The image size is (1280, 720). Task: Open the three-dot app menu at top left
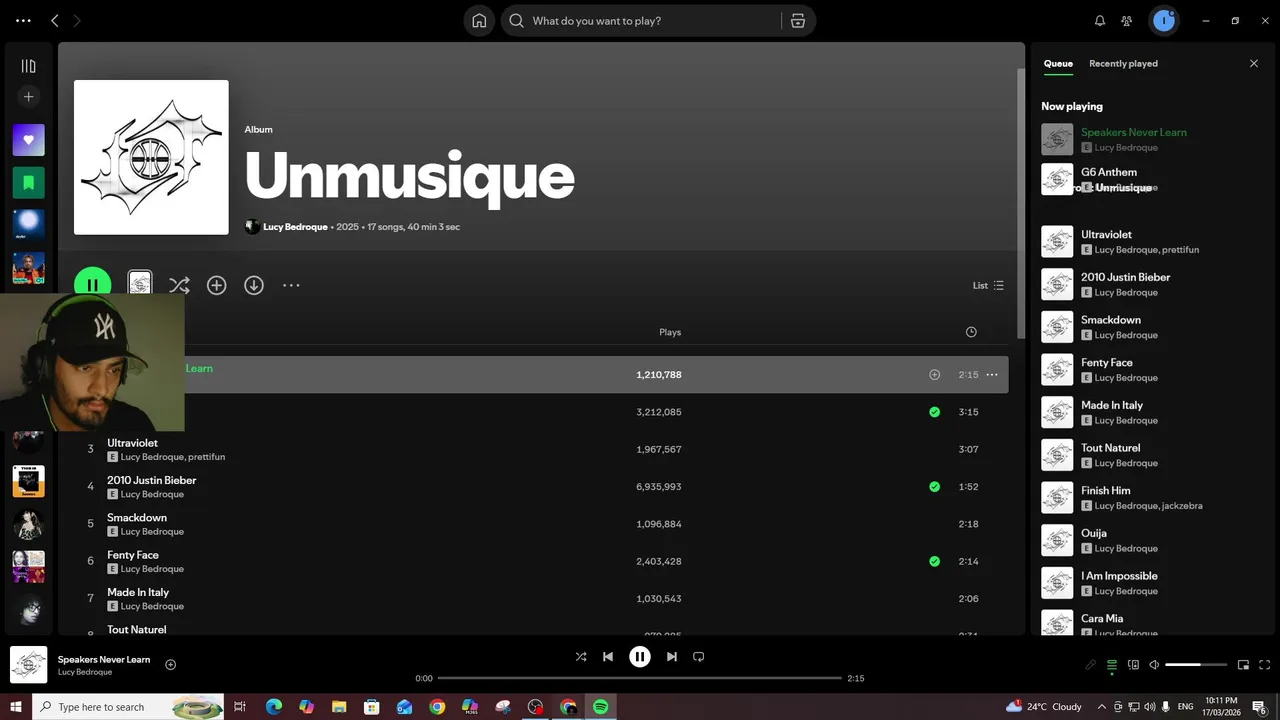click(23, 21)
